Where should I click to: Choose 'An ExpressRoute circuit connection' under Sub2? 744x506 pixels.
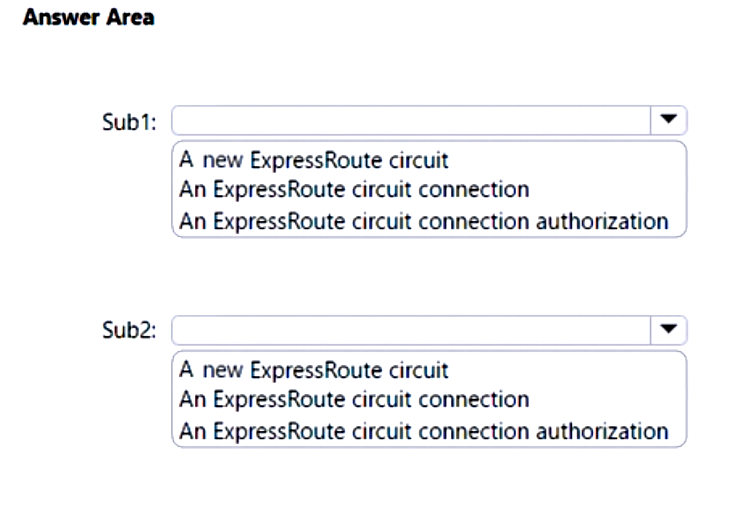354,400
